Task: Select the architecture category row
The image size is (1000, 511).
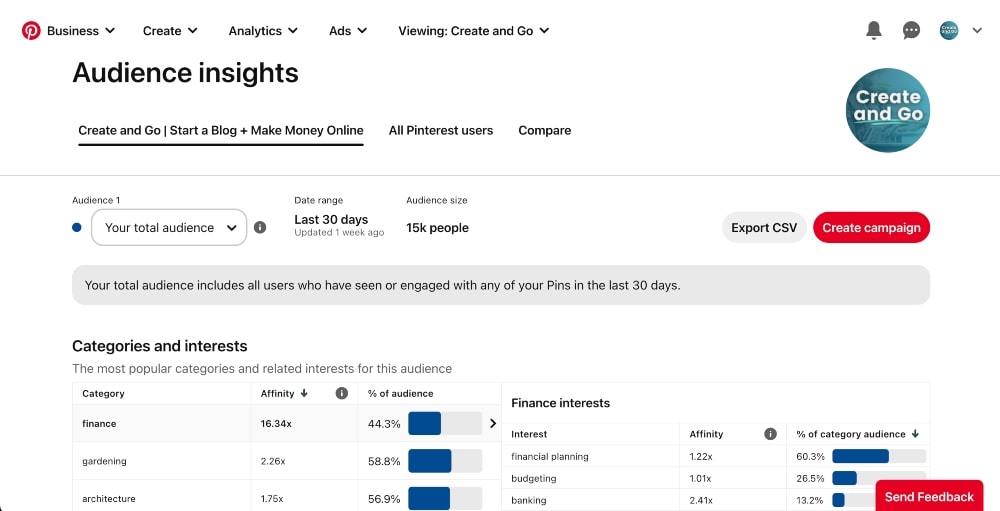Action: pyautogui.click(x=287, y=496)
